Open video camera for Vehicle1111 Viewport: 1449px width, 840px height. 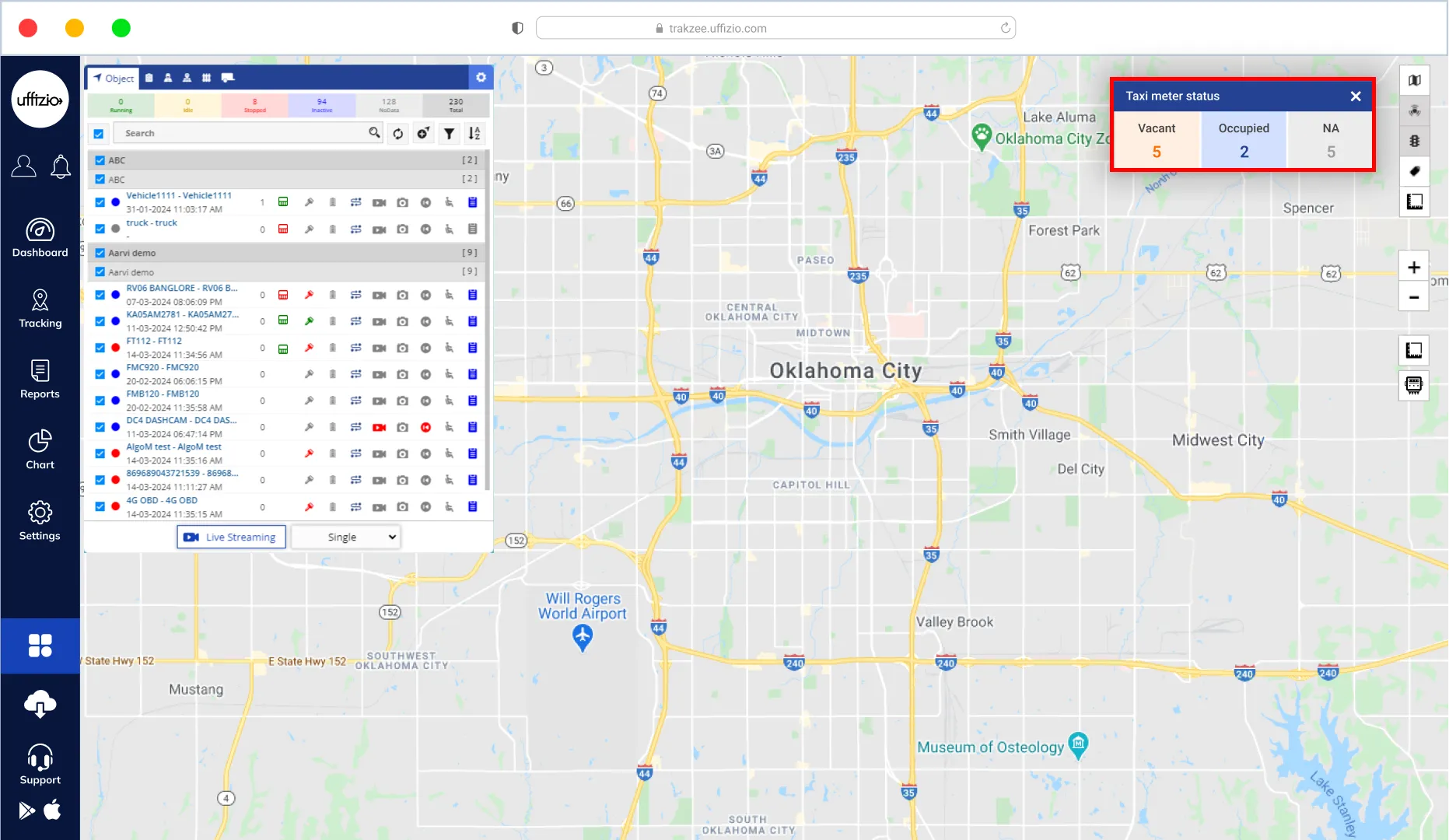(x=379, y=202)
